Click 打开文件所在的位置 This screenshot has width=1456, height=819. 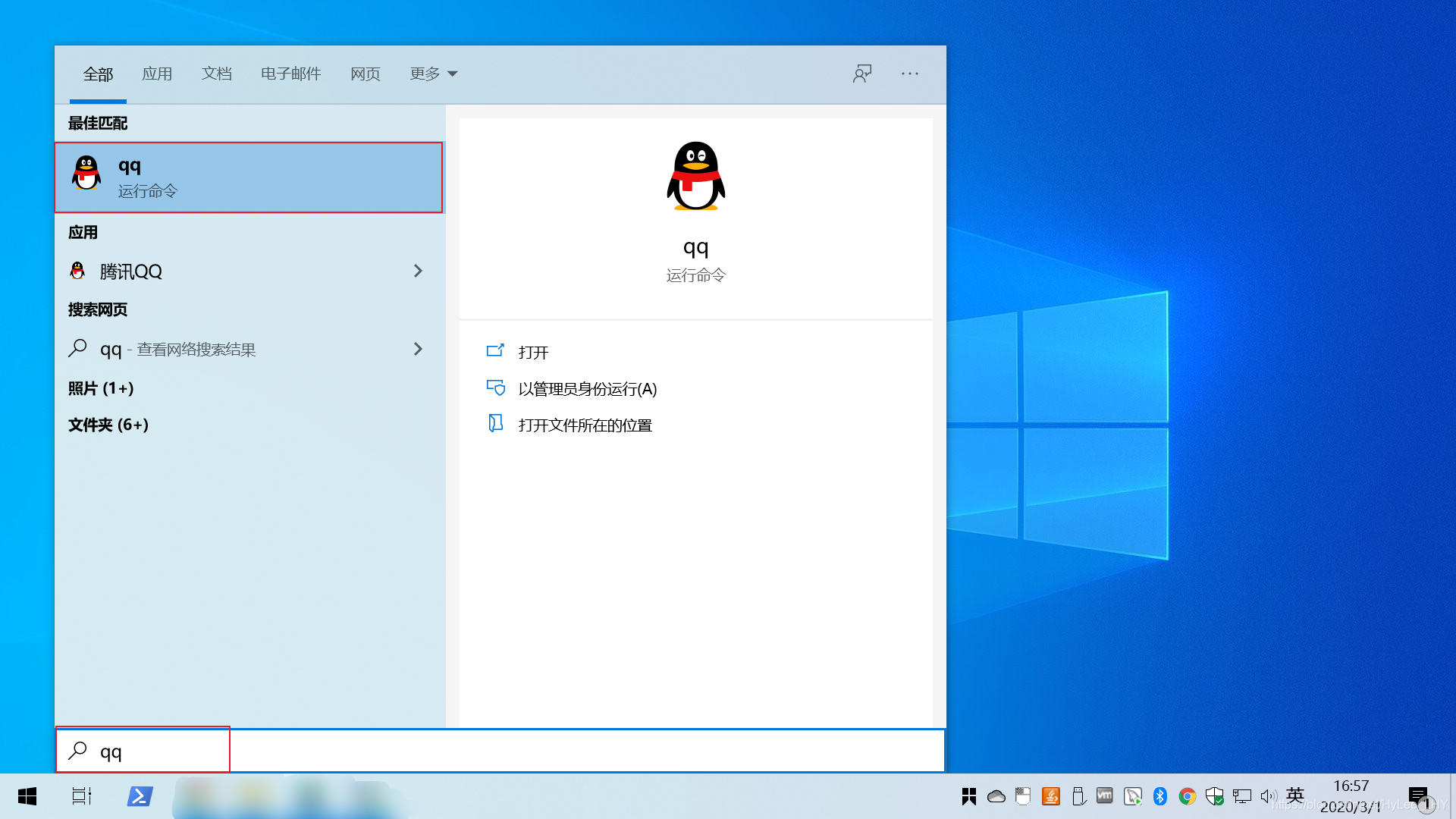pos(585,425)
